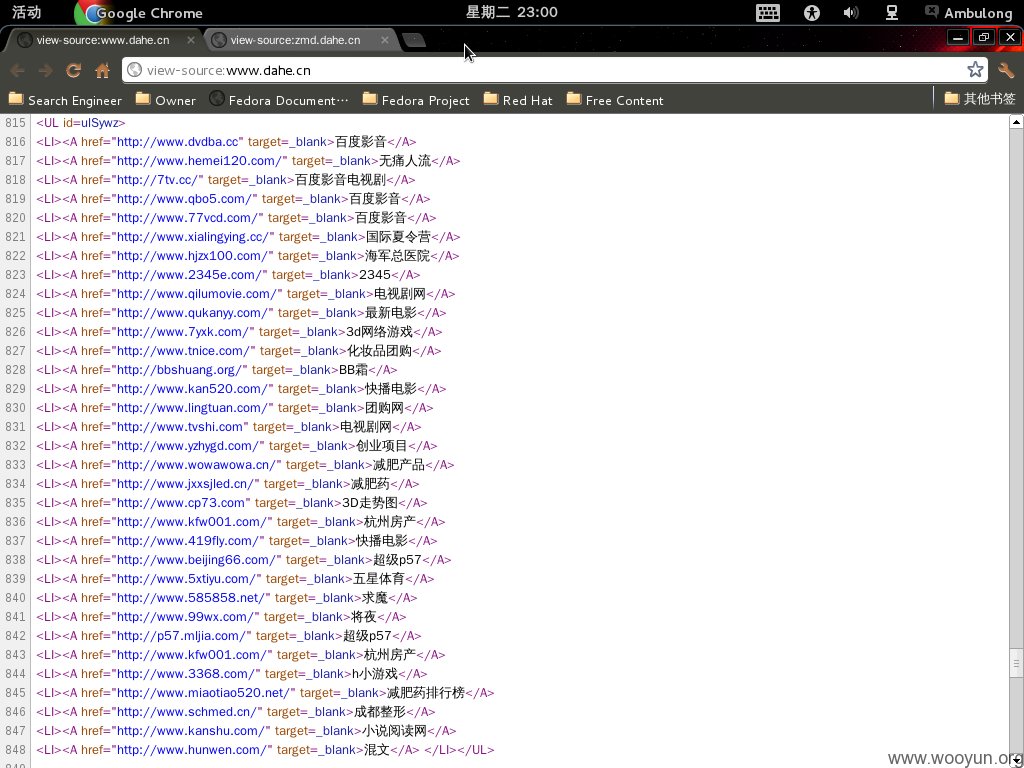Open the http://www.schmed.cn/ link
Viewport: 1024px width, 768px height.
[x=187, y=711]
